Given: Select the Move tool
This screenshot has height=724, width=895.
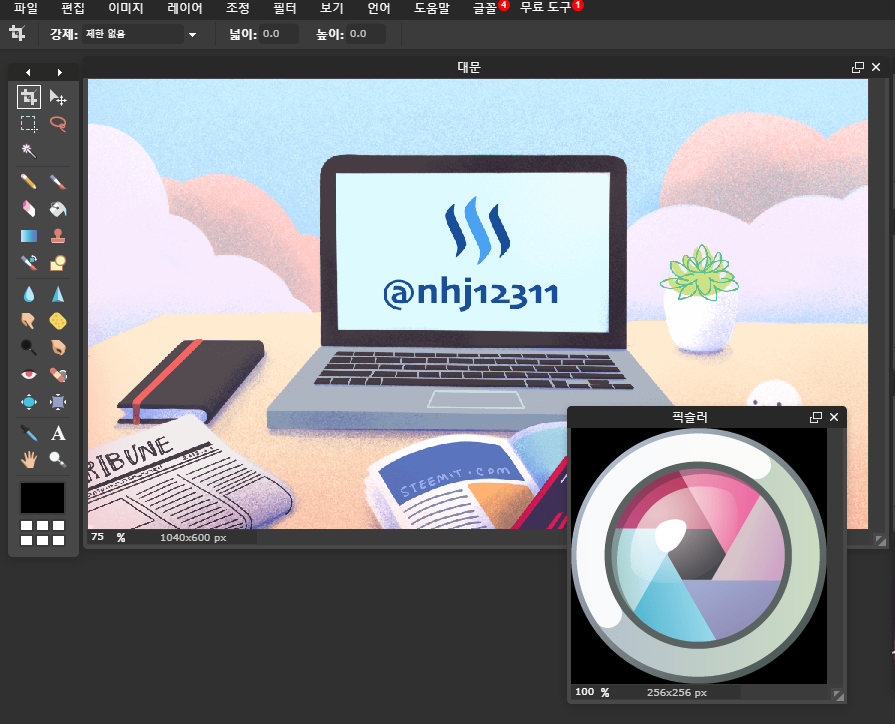Looking at the screenshot, I should (58, 97).
